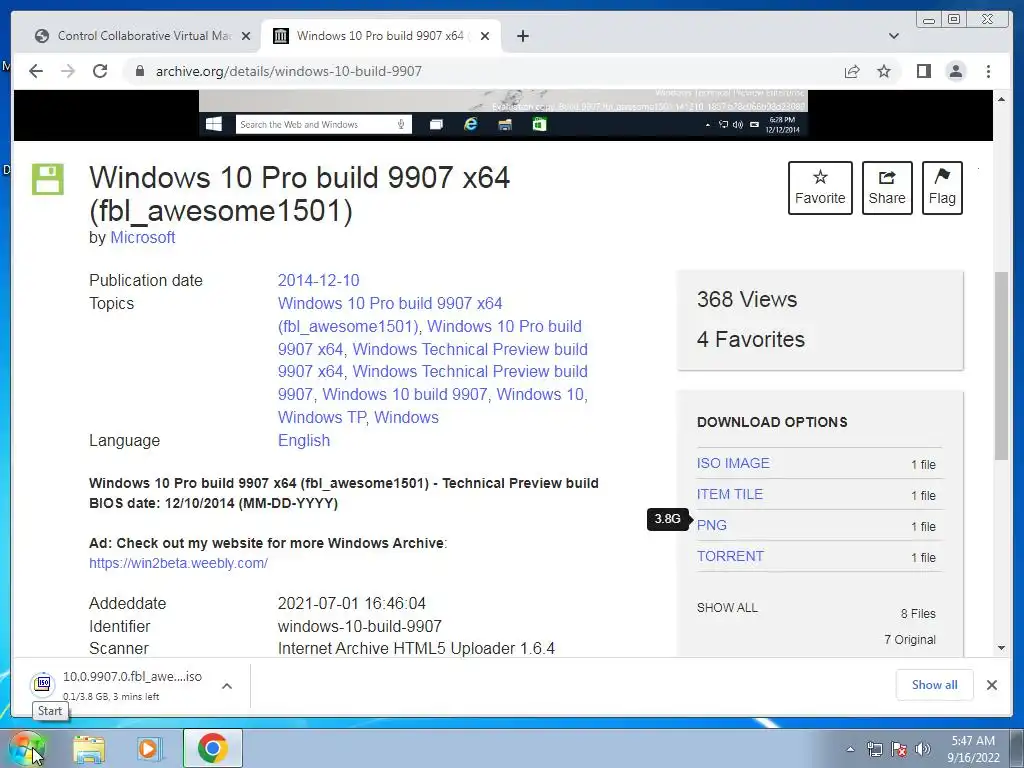Click the Chrome taskbar icon

point(213,748)
